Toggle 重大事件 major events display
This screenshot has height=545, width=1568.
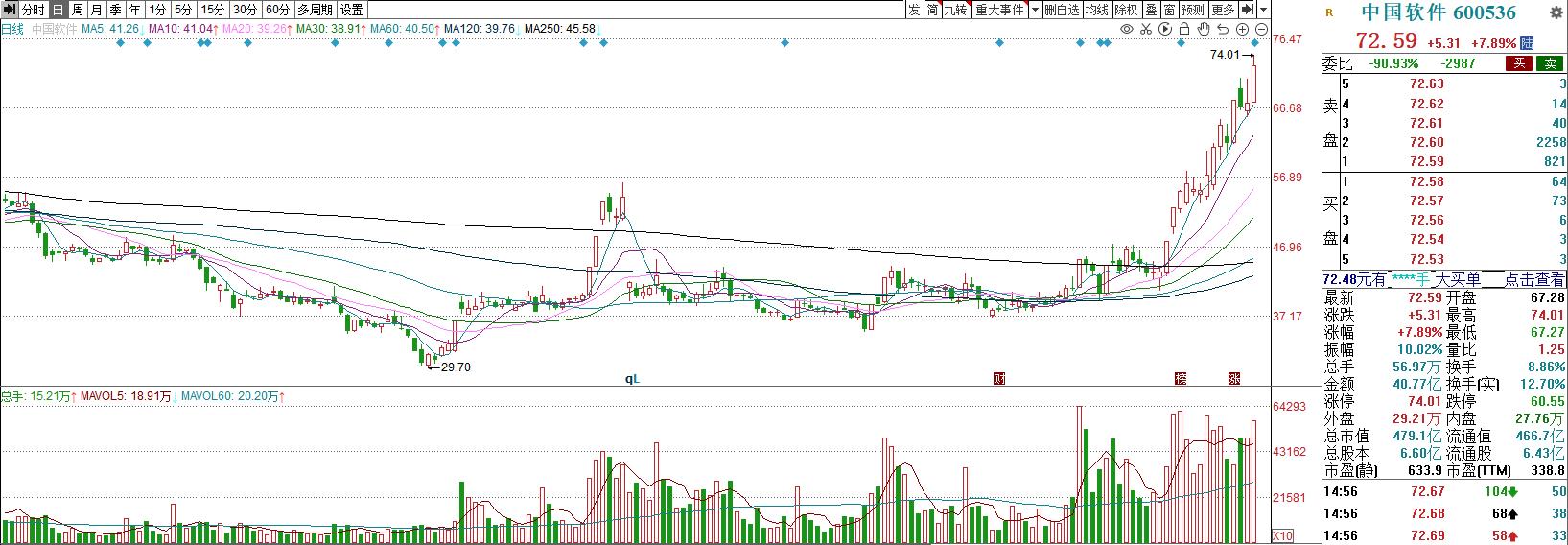999,10
